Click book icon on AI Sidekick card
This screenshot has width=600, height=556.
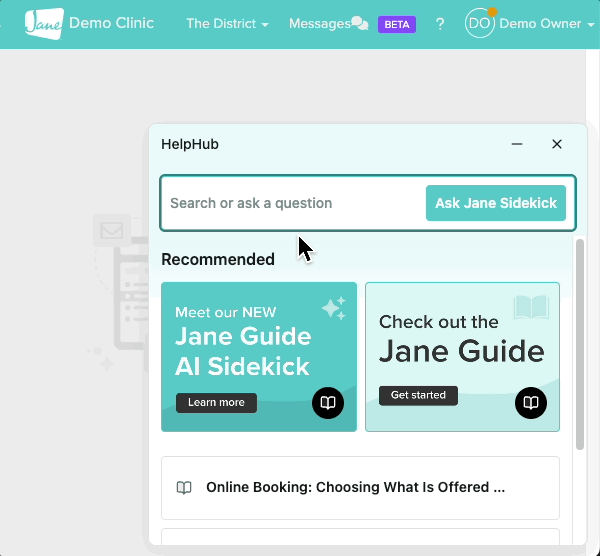click(x=328, y=403)
